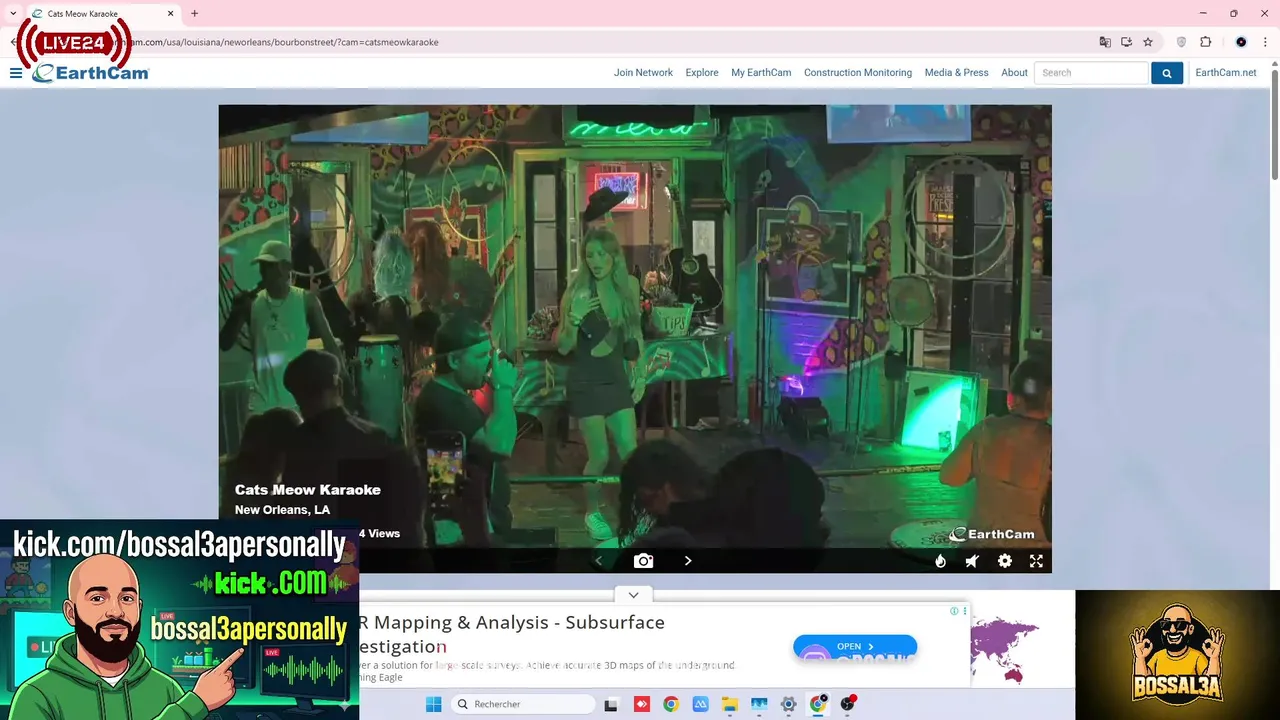Open Chrome three-dot menu
The image size is (1280, 720).
tap(1266, 42)
